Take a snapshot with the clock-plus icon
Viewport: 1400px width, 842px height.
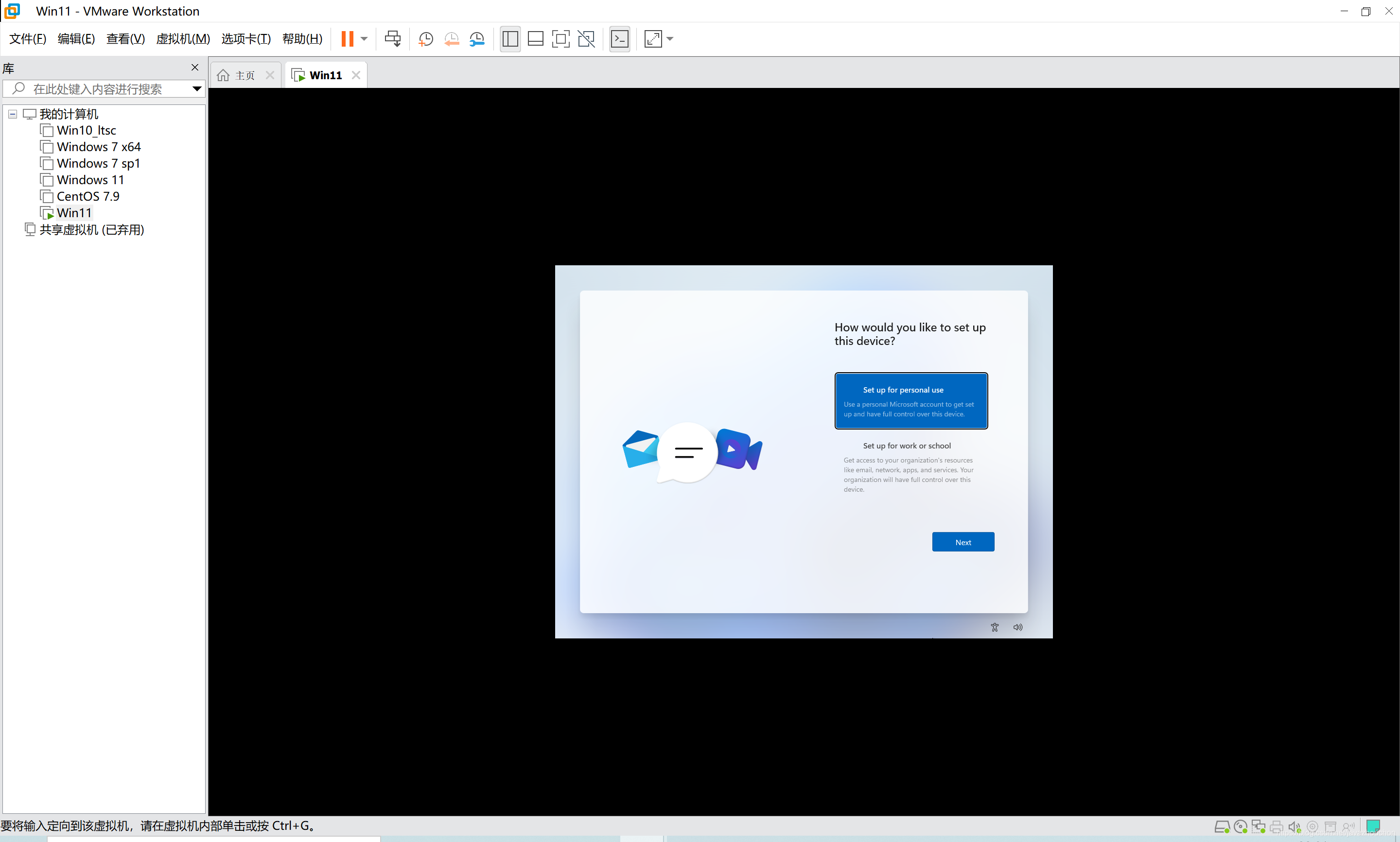426,38
